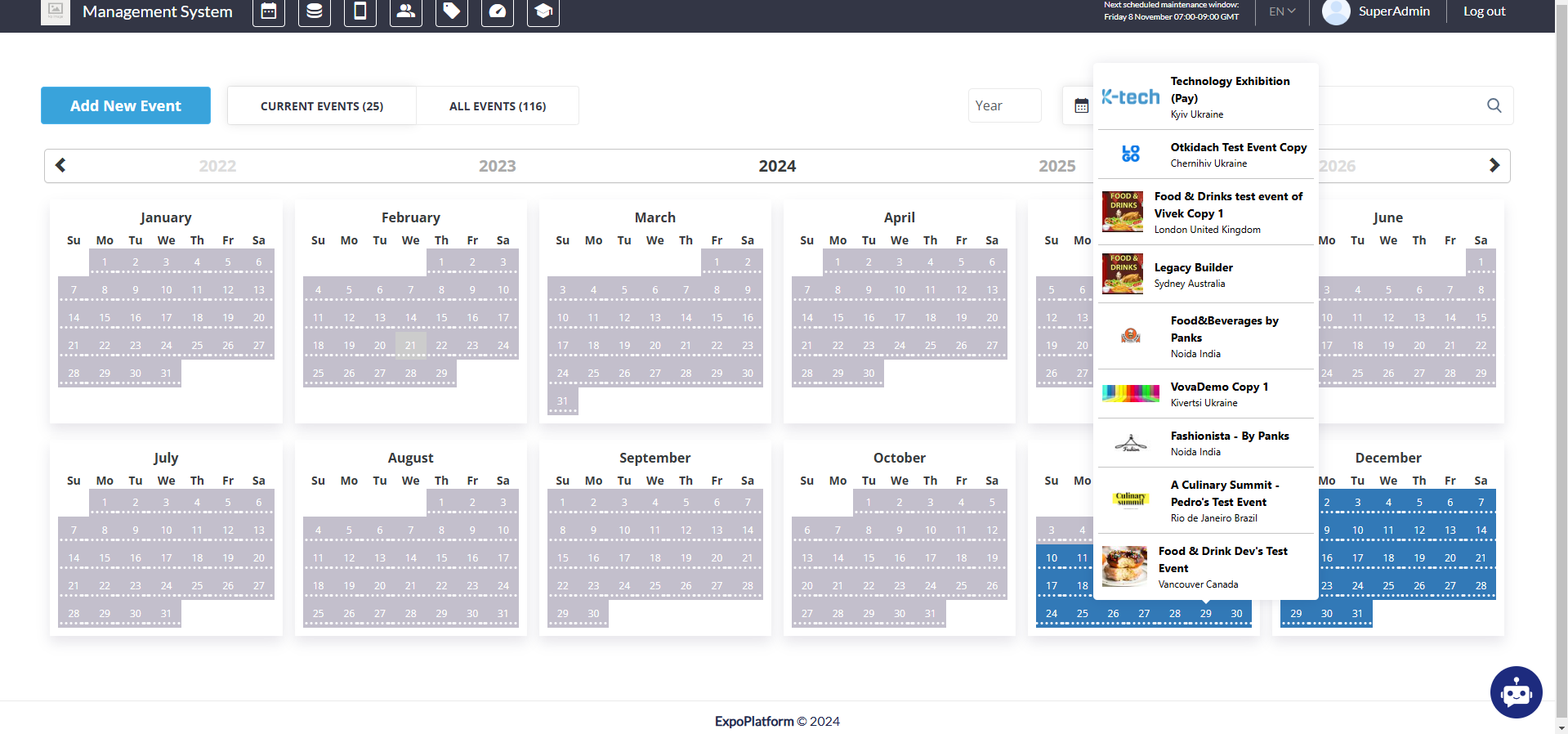
Task: Open the graduation cap icon in header
Action: click(x=543, y=11)
